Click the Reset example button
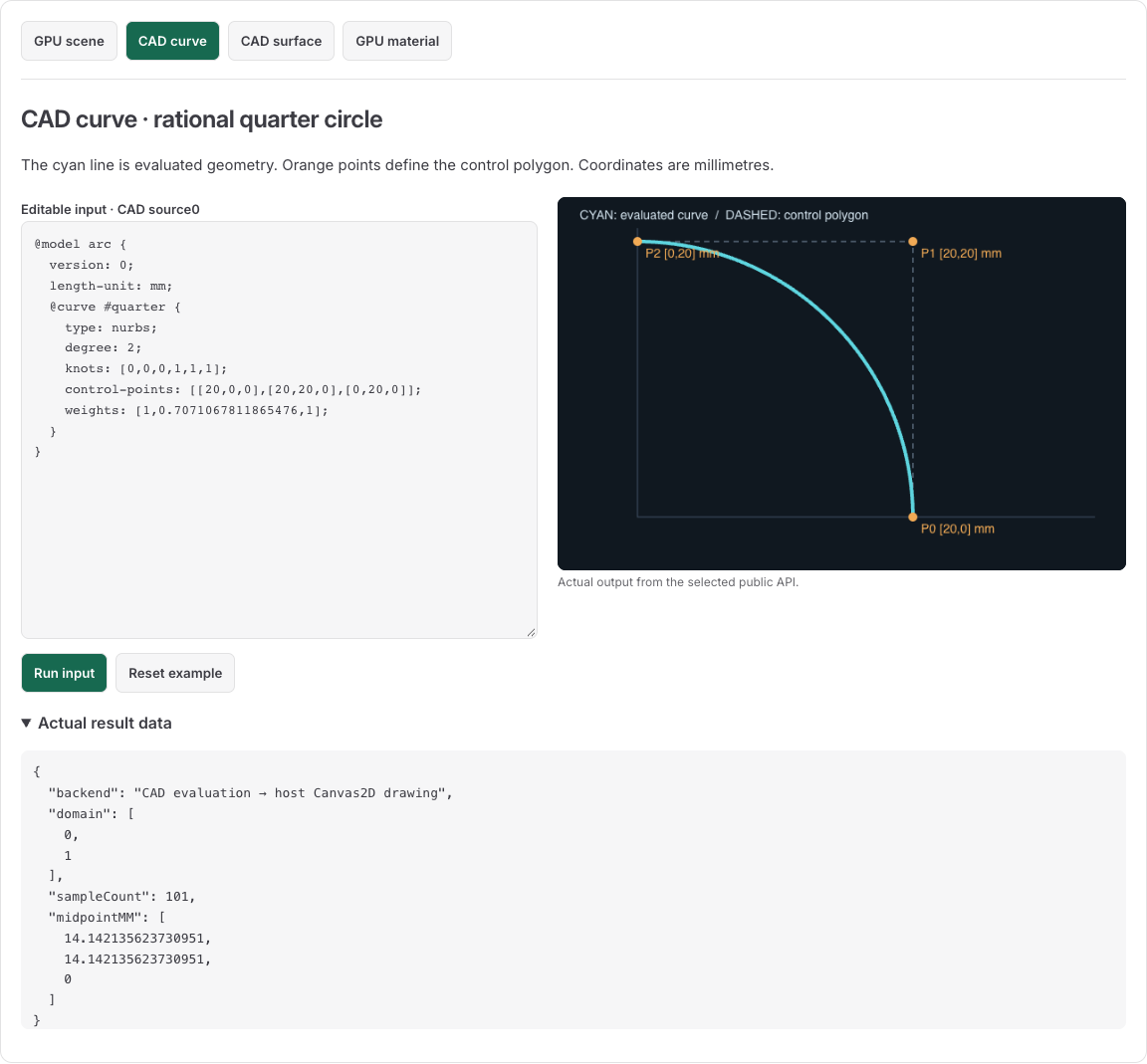The image size is (1147, 1064). (175, 673)
